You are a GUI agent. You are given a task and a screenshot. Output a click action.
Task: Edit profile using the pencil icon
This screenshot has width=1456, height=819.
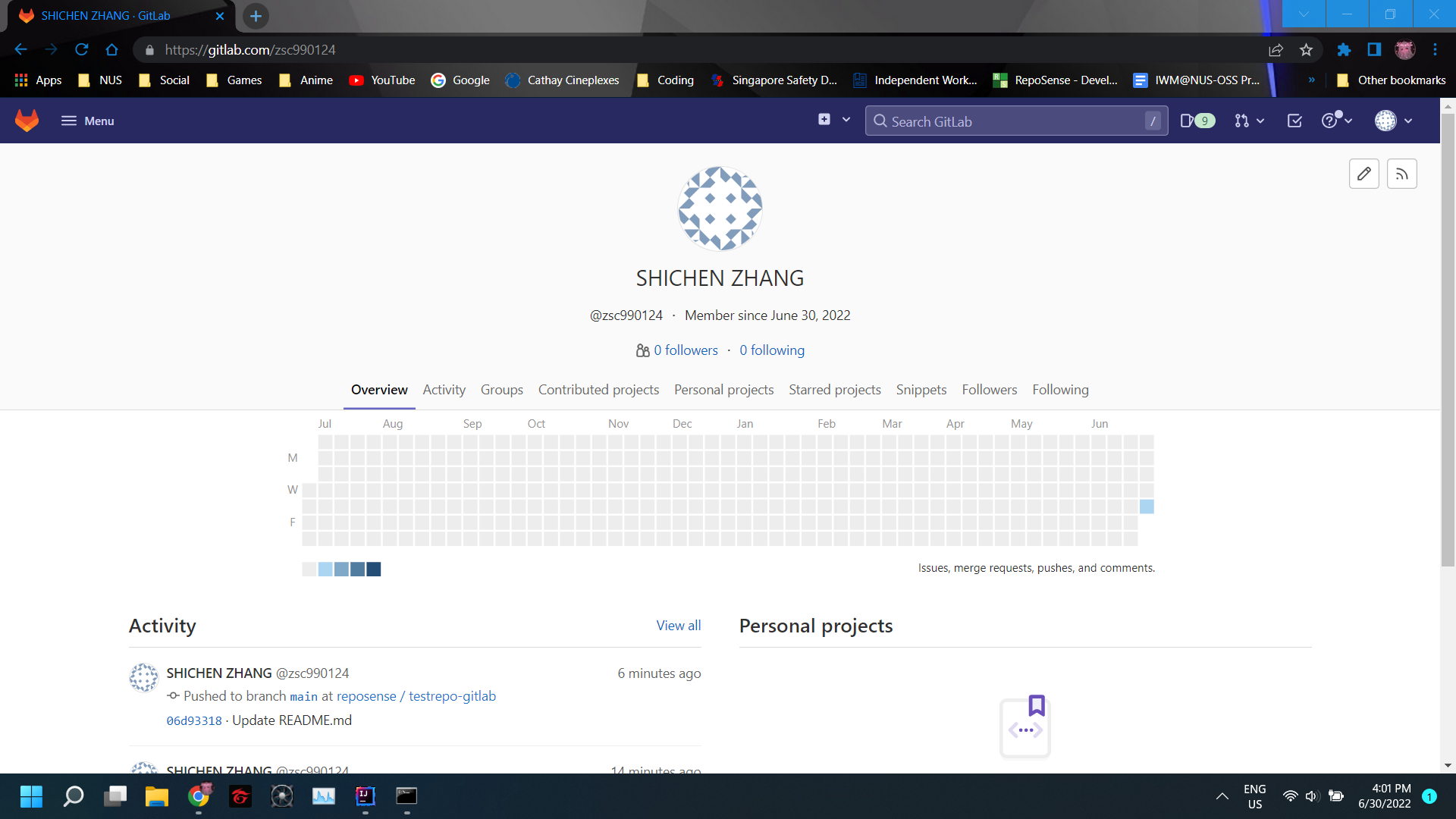coord(1363,174)
